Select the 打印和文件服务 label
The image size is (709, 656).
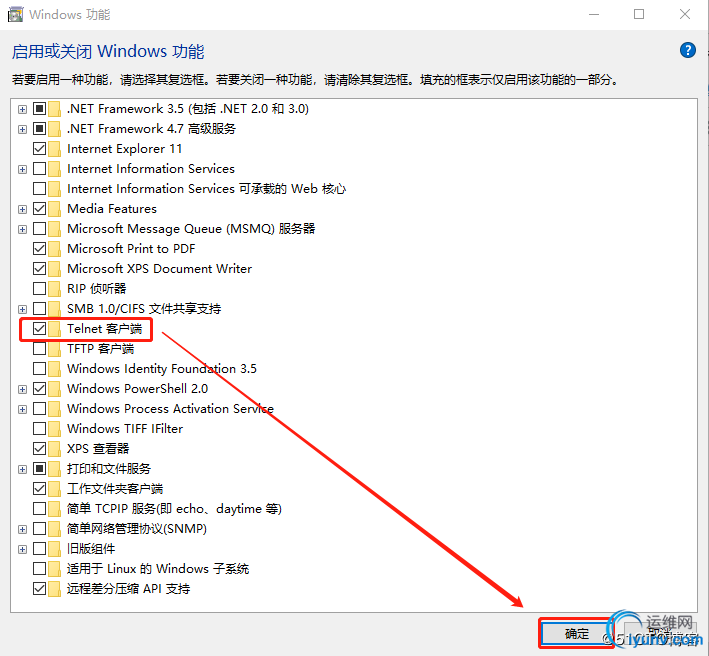pos(109,468)
